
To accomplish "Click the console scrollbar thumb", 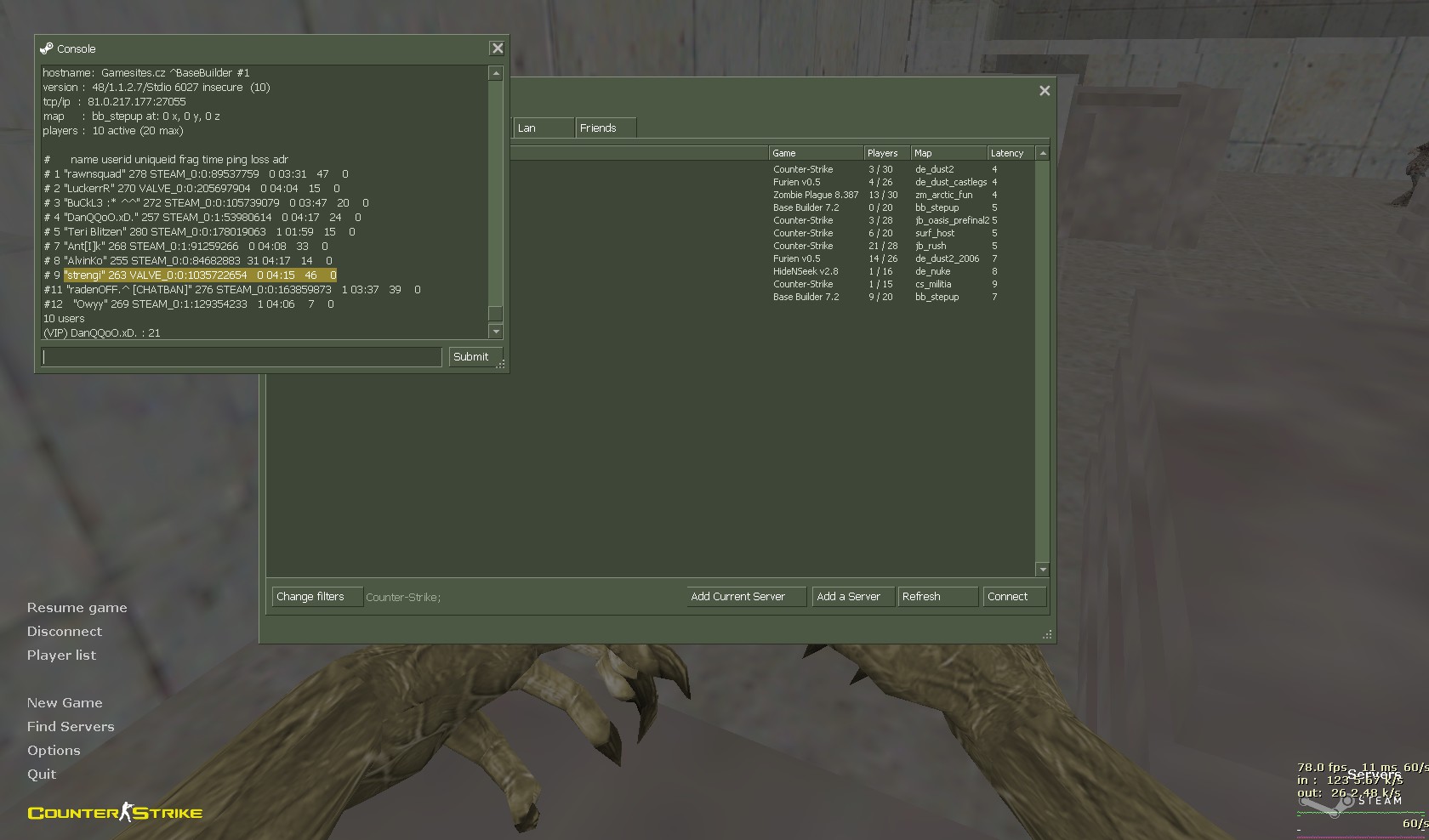I will tap(496, 313).
